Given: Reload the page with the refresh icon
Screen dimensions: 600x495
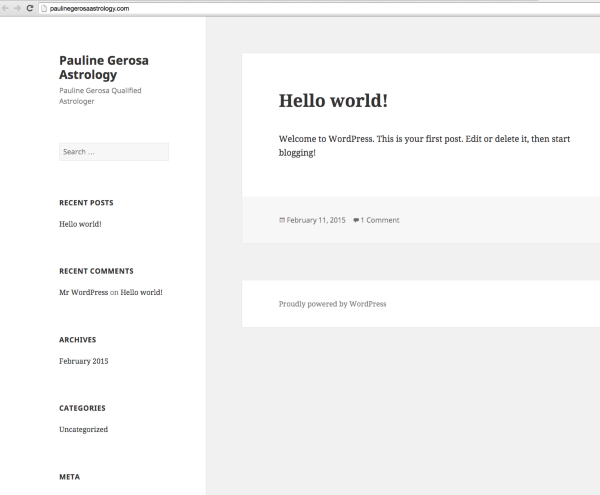Looking at the screenshot, I should (x=30, y=7).
